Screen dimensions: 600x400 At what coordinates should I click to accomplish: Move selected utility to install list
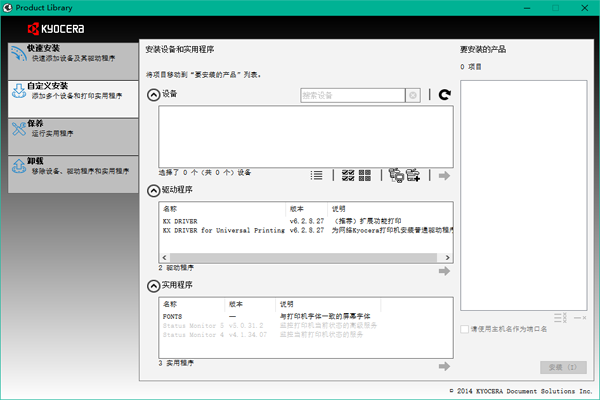point(444,366)
